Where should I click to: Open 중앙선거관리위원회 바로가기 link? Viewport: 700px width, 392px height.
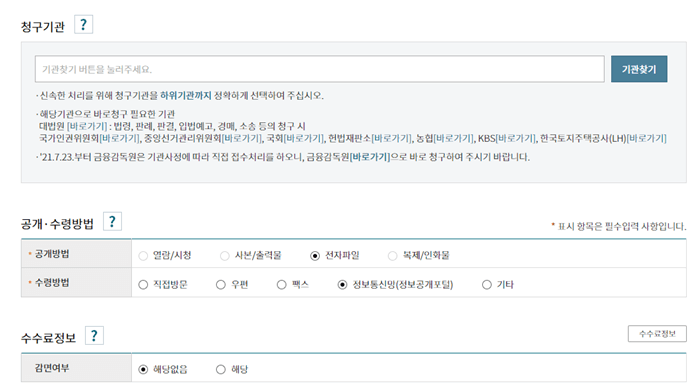[242, 138]
